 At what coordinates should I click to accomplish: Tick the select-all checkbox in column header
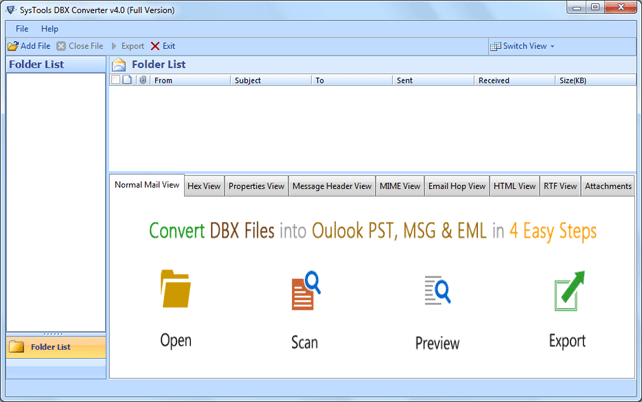pyautogui.click(x=116, y=80)
